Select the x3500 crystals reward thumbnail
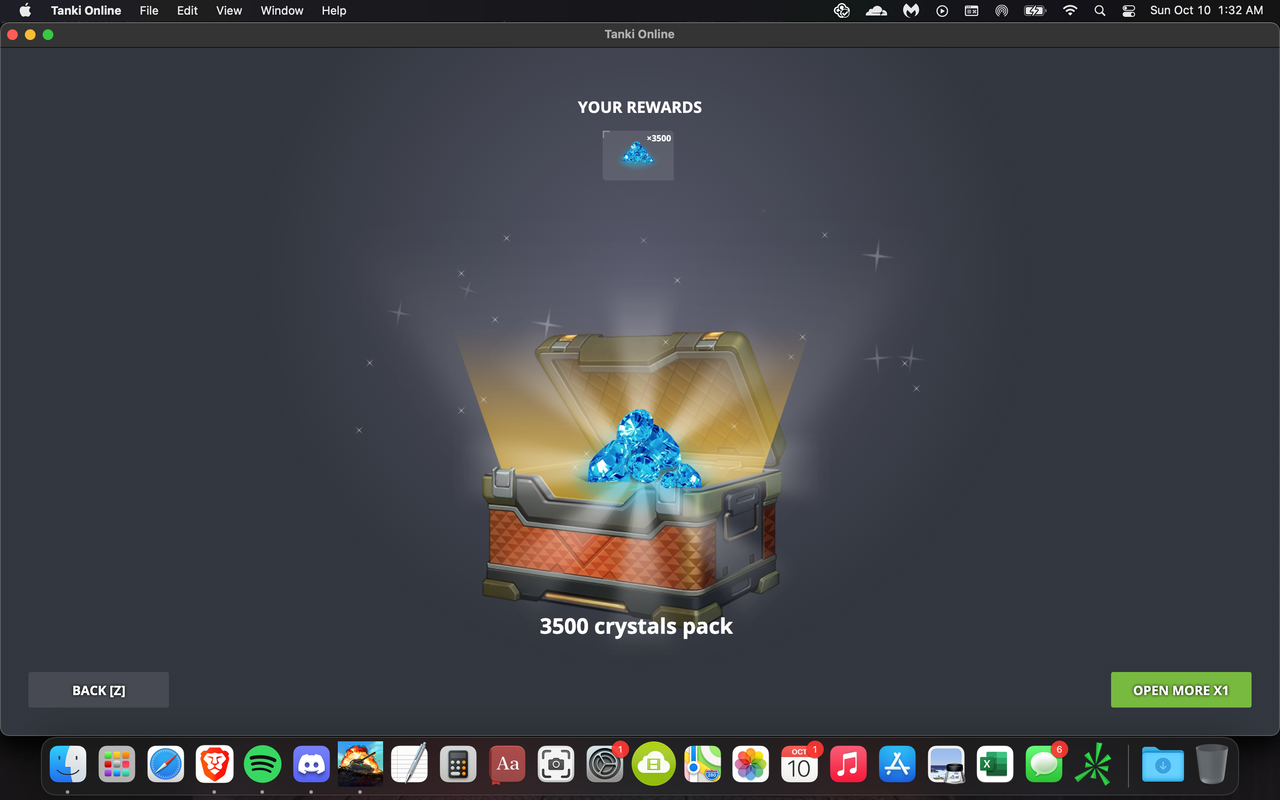 point(638,155)
